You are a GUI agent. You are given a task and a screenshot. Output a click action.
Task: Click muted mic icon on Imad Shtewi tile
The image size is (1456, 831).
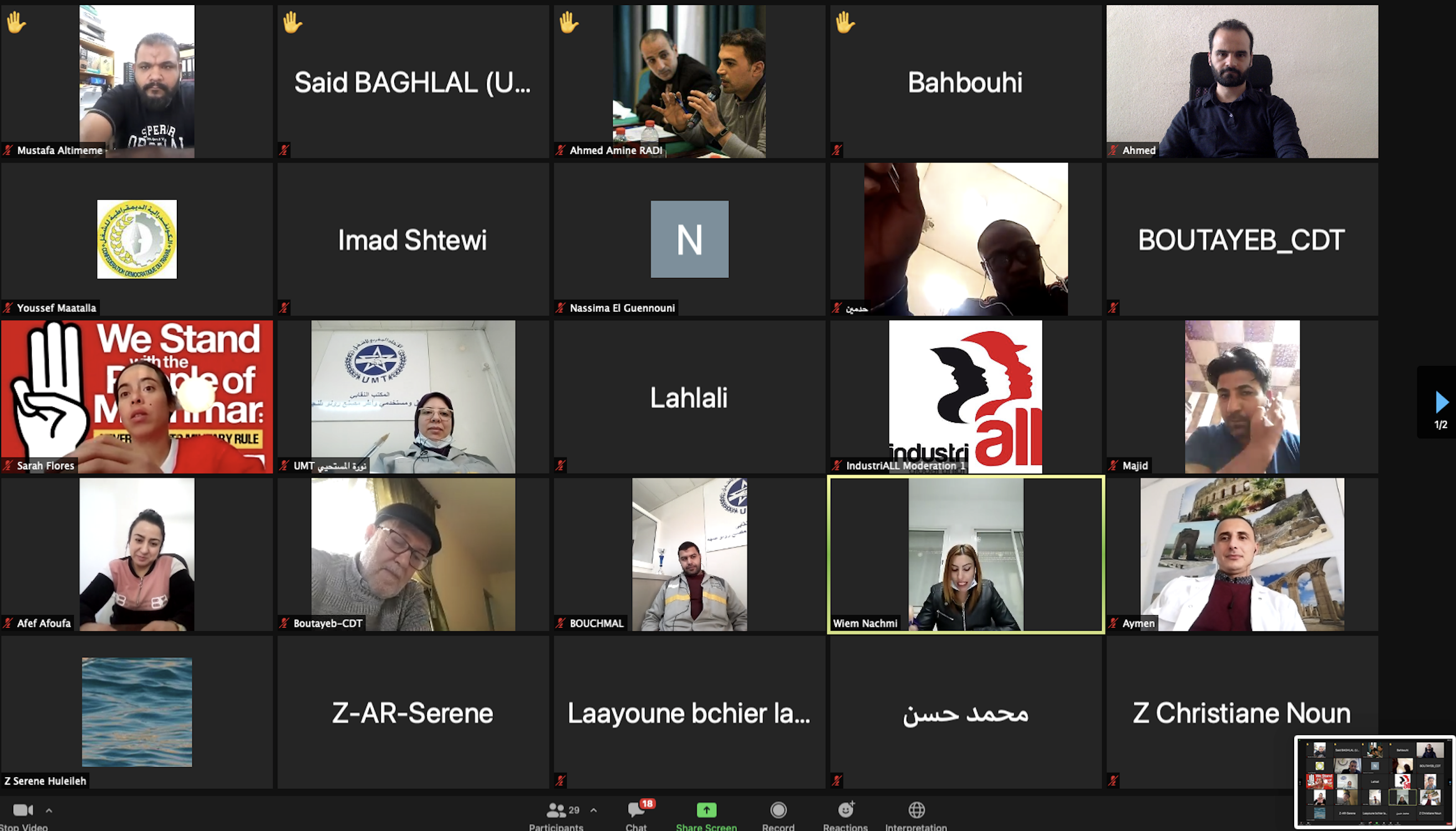point(284,308)
